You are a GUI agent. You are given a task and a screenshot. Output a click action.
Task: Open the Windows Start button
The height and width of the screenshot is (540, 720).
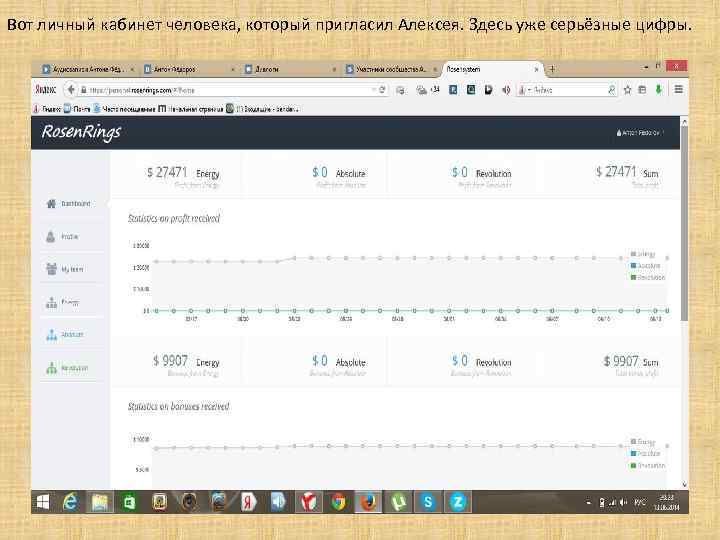[43, 502]
